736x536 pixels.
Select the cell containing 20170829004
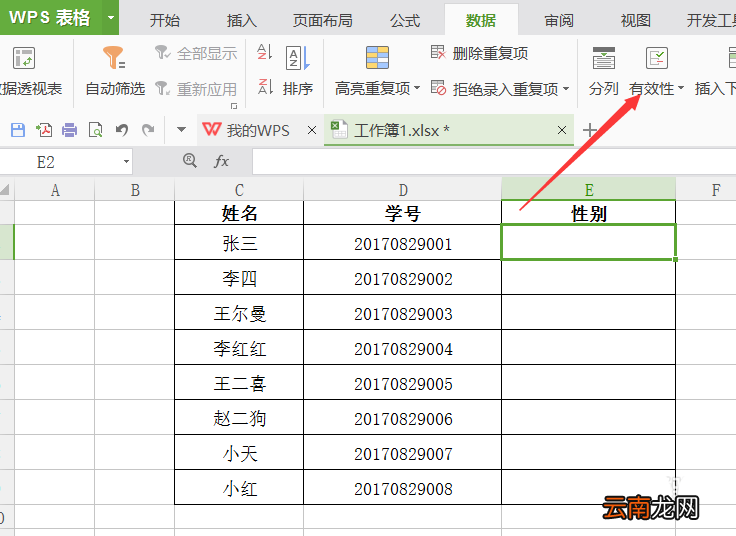(403, 347)
